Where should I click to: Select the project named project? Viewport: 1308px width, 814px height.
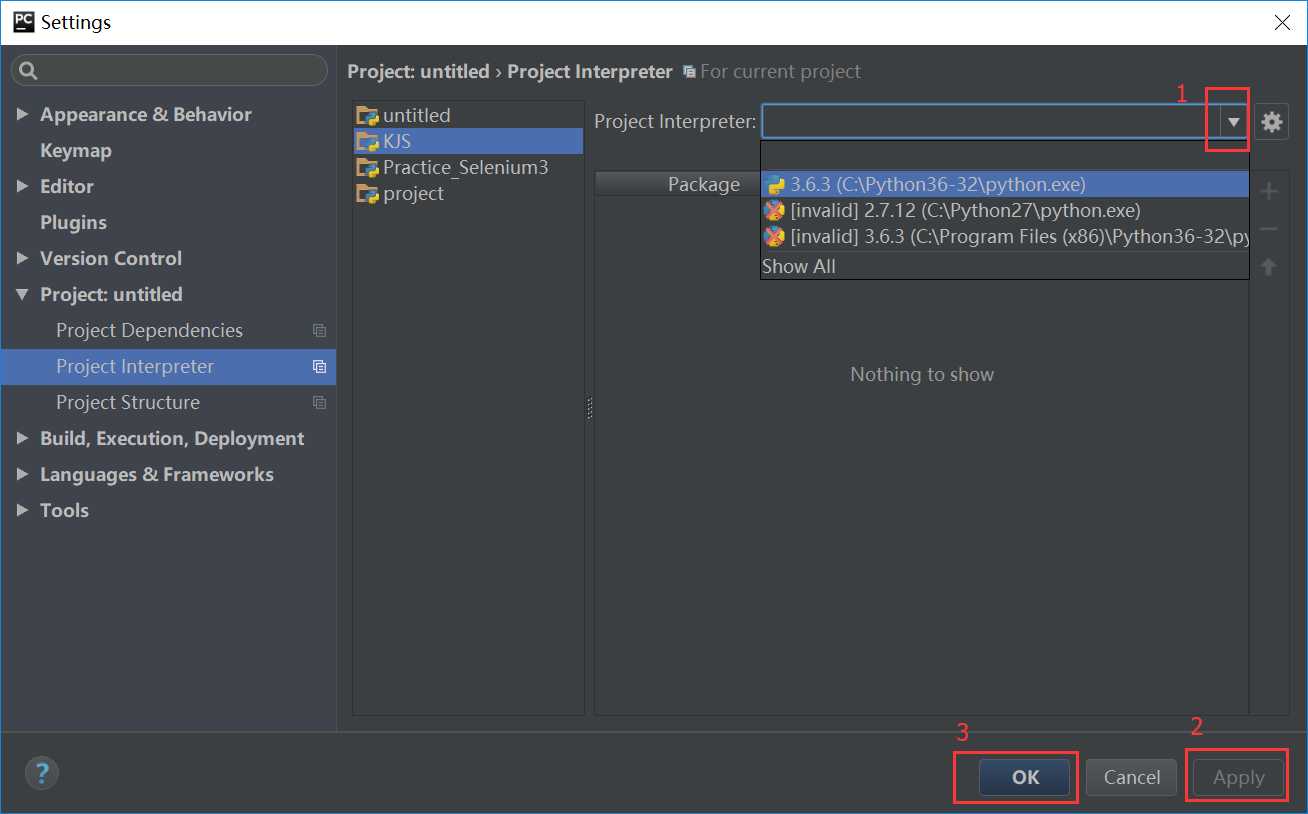coord(413,193)
